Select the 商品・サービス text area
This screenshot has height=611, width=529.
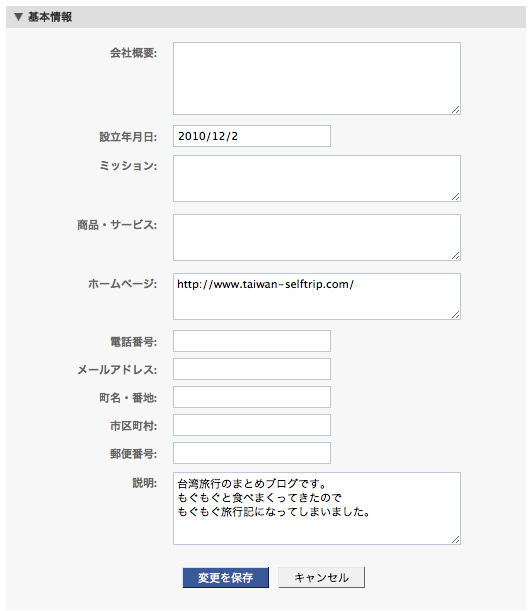(317, 237)
